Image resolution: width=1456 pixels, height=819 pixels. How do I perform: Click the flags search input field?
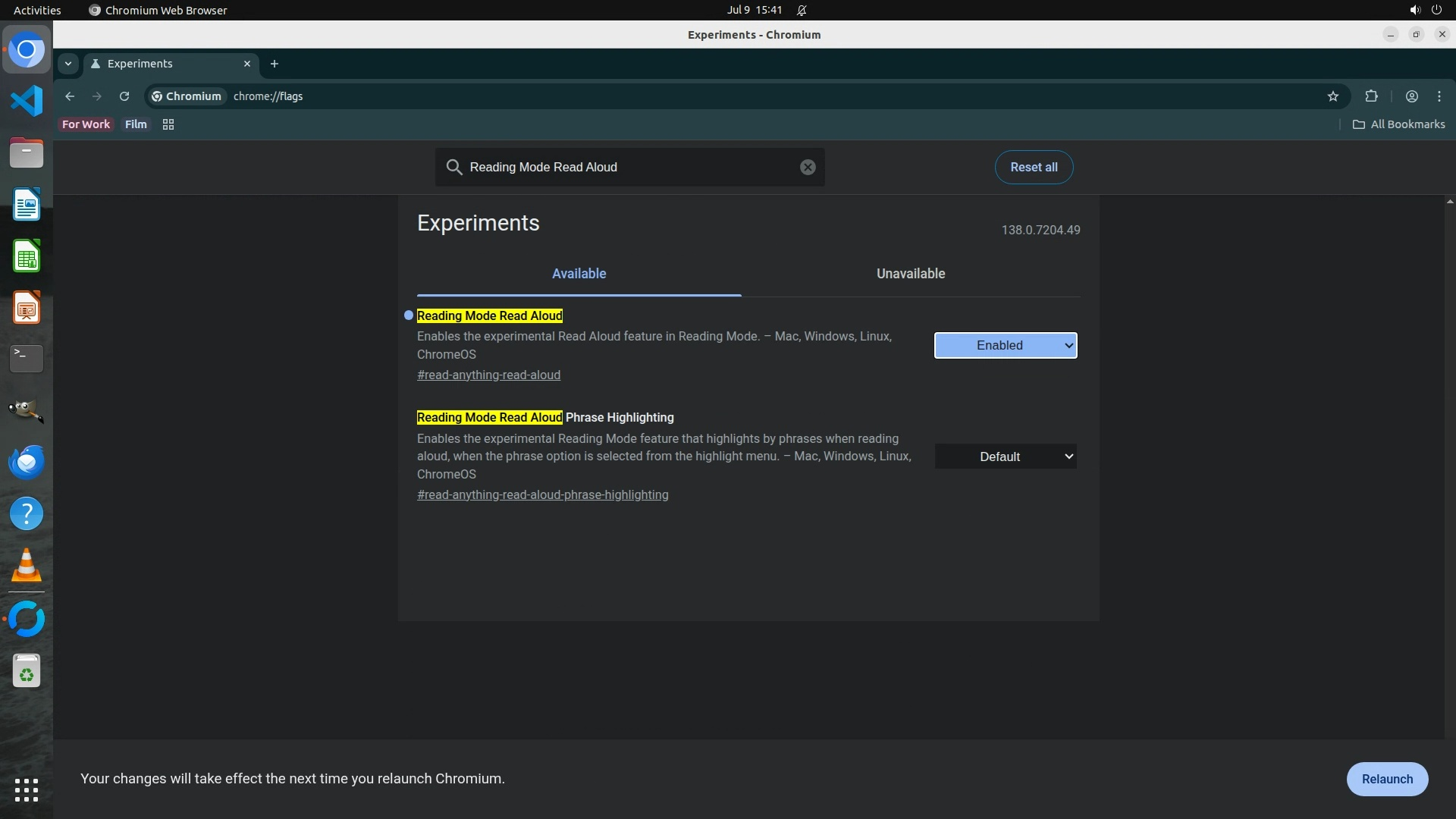coord(629,167)
